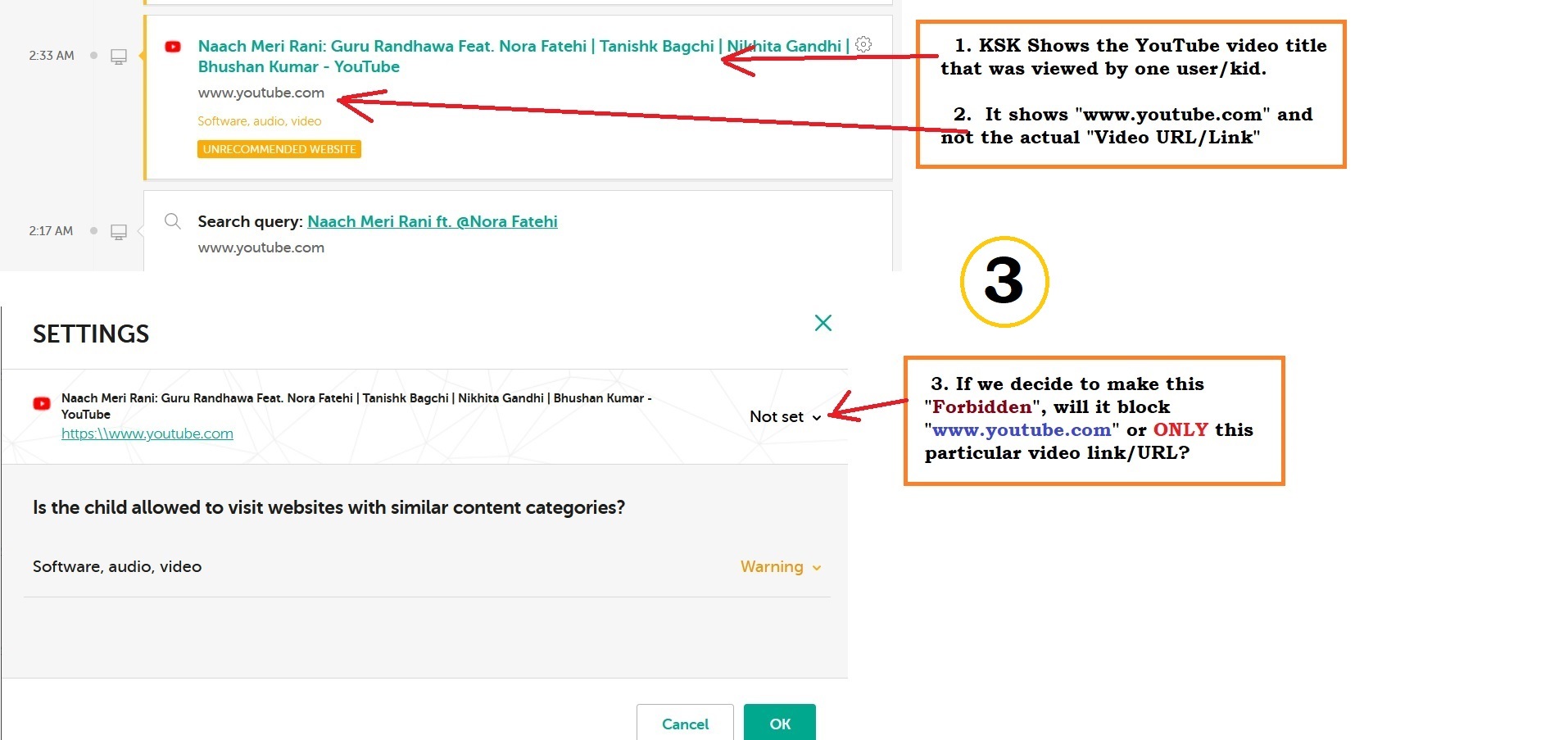Image resolution: width=1568 pixels, height=740 pixels.
Task: Open the "Warning" dropdown for Software, audio, video
Action: pos(781,566)
